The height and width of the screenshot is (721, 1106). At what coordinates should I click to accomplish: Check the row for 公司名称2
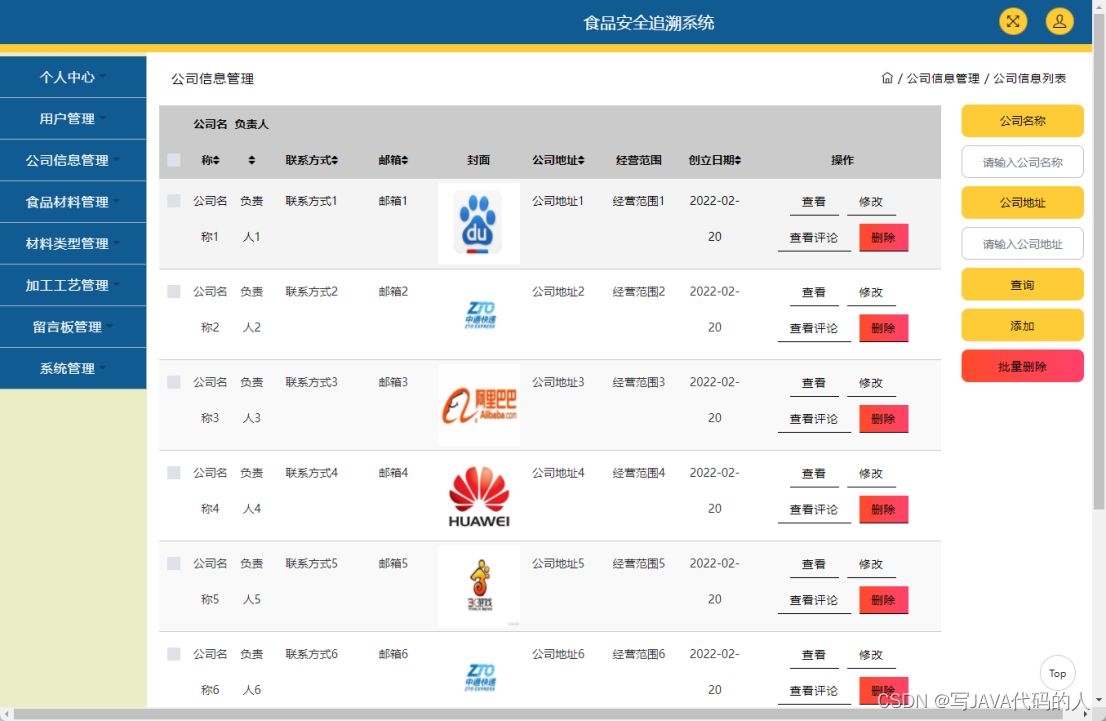pos(174,291)
